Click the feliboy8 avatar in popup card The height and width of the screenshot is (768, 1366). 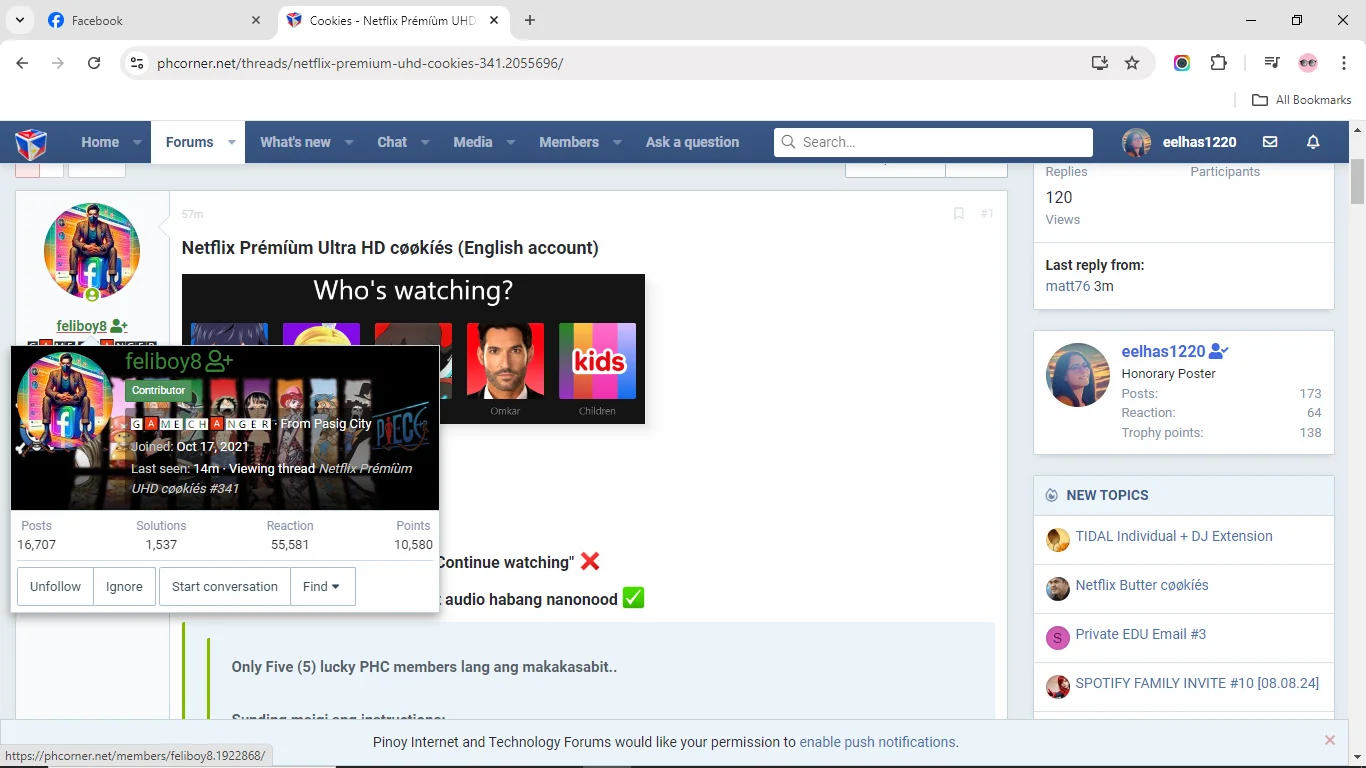click(x=65, y=401)
